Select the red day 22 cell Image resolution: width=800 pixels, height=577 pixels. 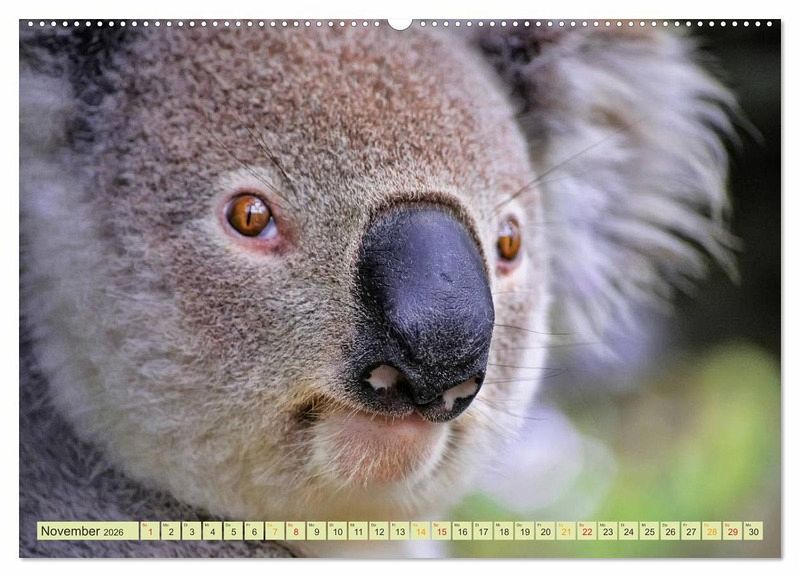coord(587,531)
